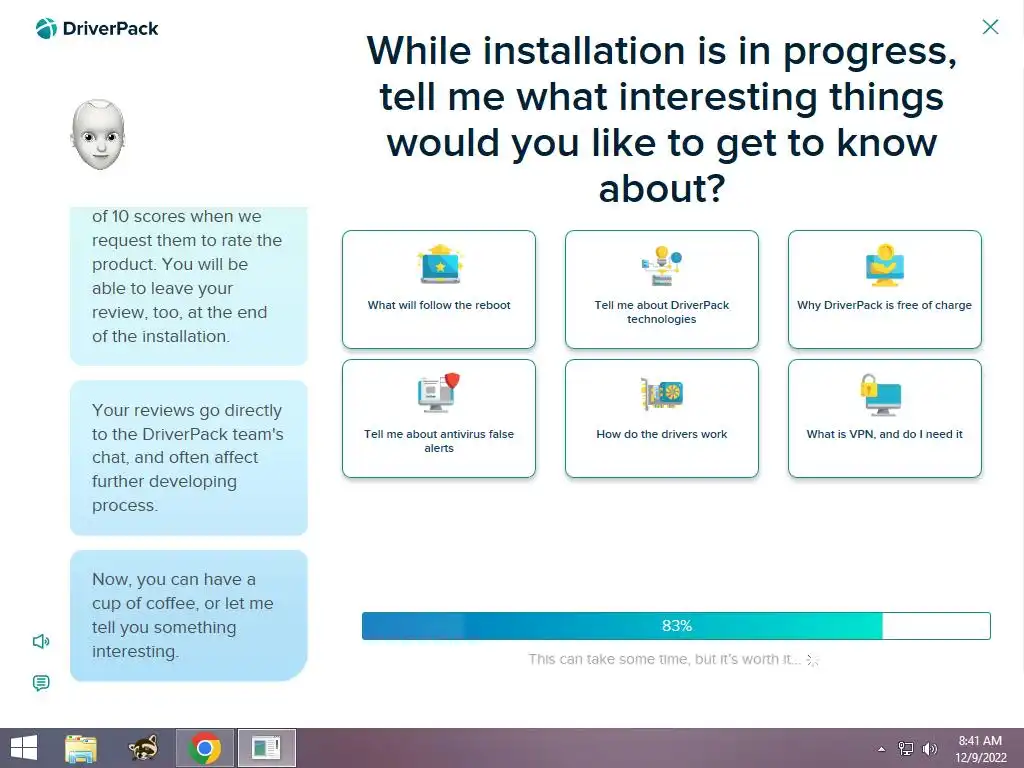Click the lightbulb technologies icon
The height and width of the screenshot is (768, 1024).
(662, 266)
